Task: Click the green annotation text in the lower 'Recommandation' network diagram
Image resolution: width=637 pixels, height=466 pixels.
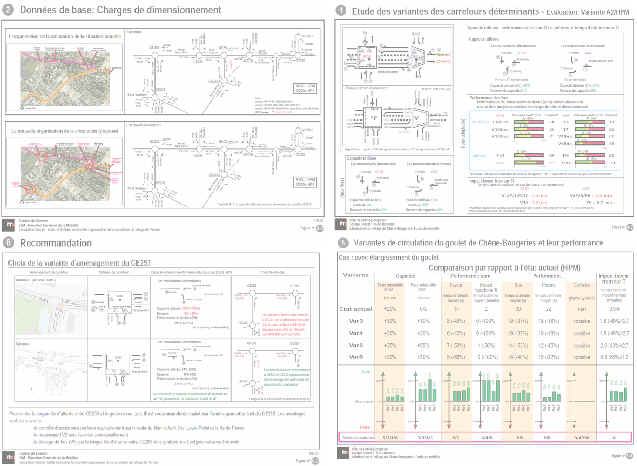Action: click(286, 377)
